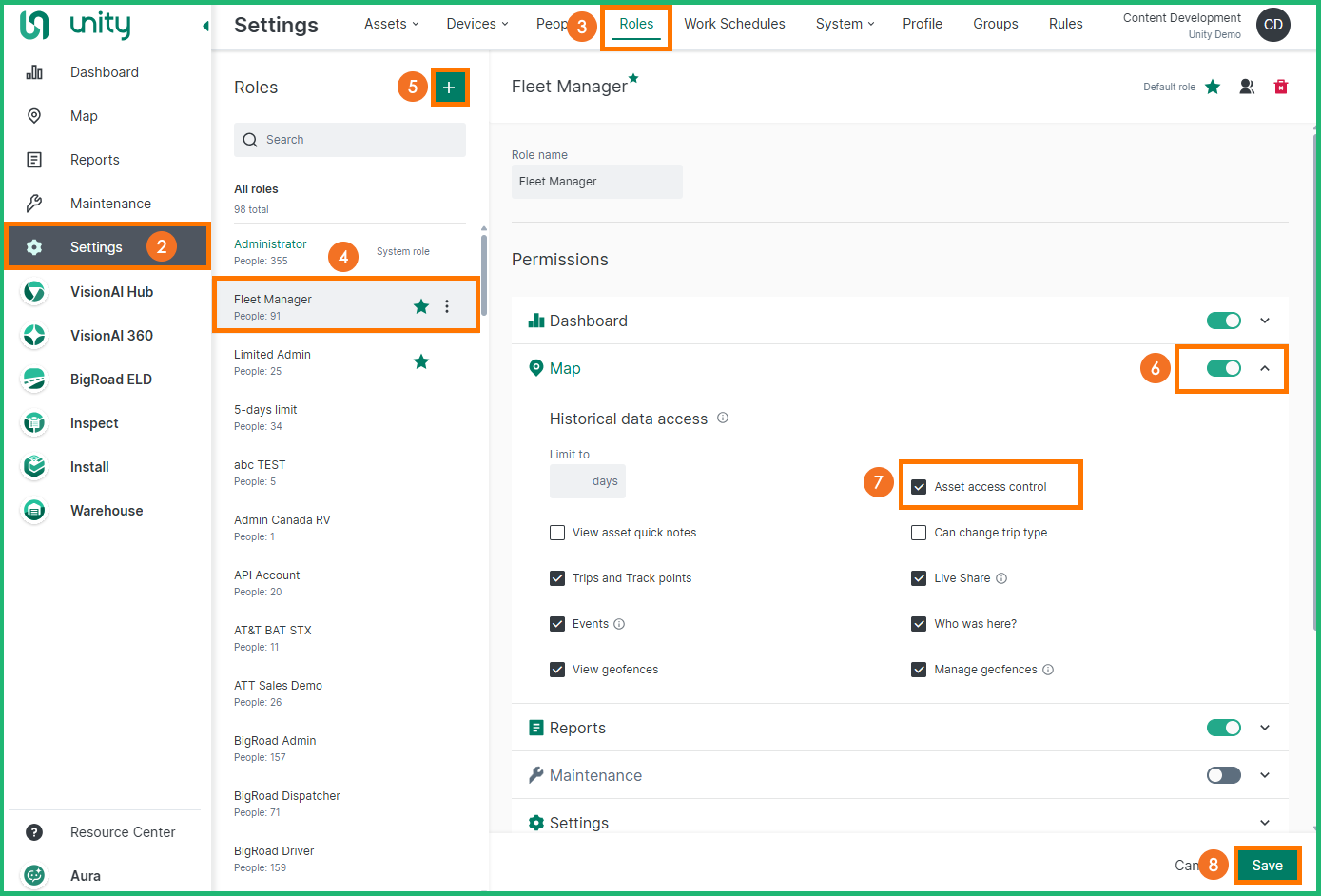The width and height of the screenshot is (1321, 896).
Task: Collapse the left sidebar with arrow
Action: pyautogui.click(x=205, y=26)
